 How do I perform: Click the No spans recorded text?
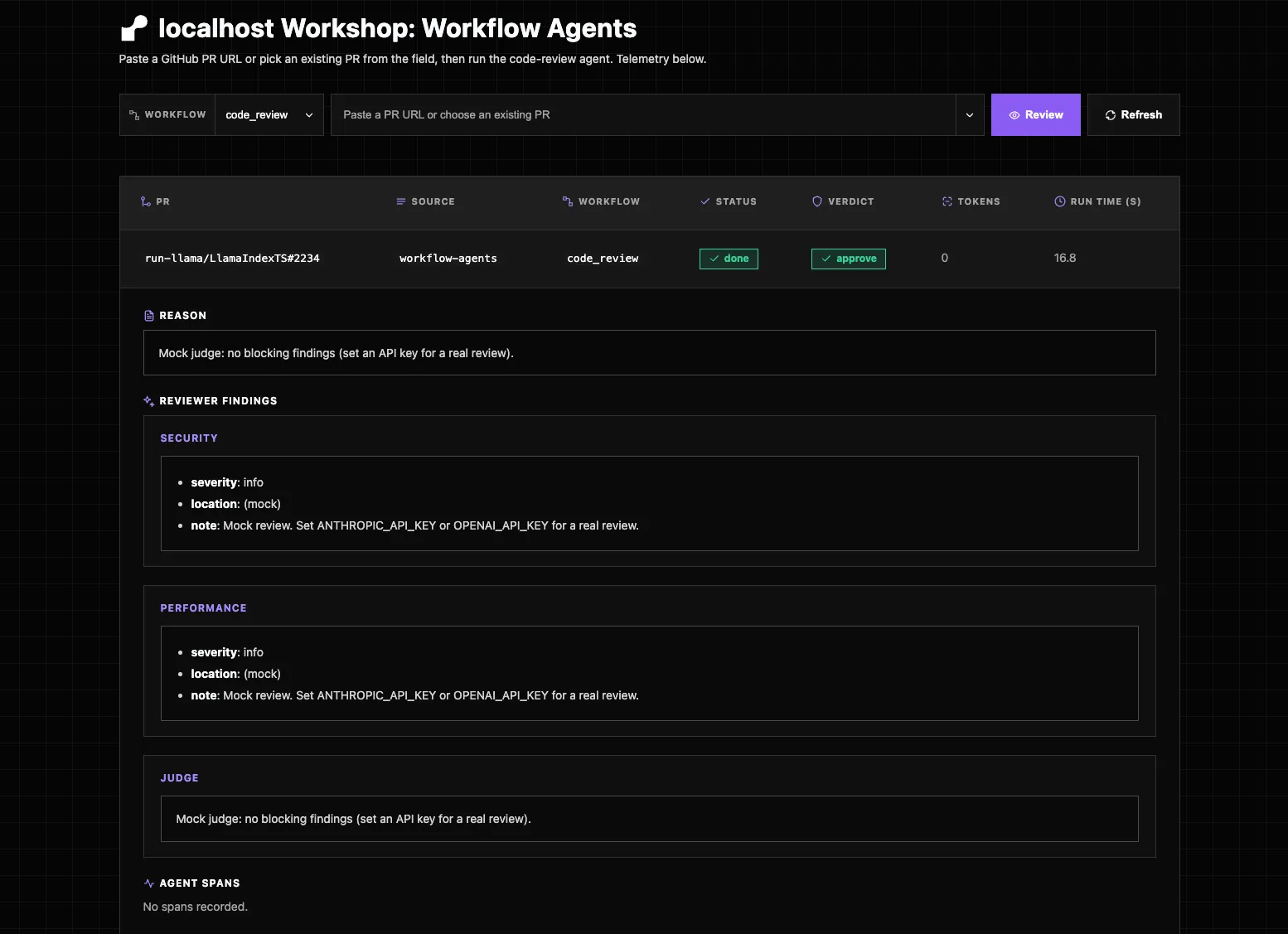pyautogui.click(x=195, y=907)
